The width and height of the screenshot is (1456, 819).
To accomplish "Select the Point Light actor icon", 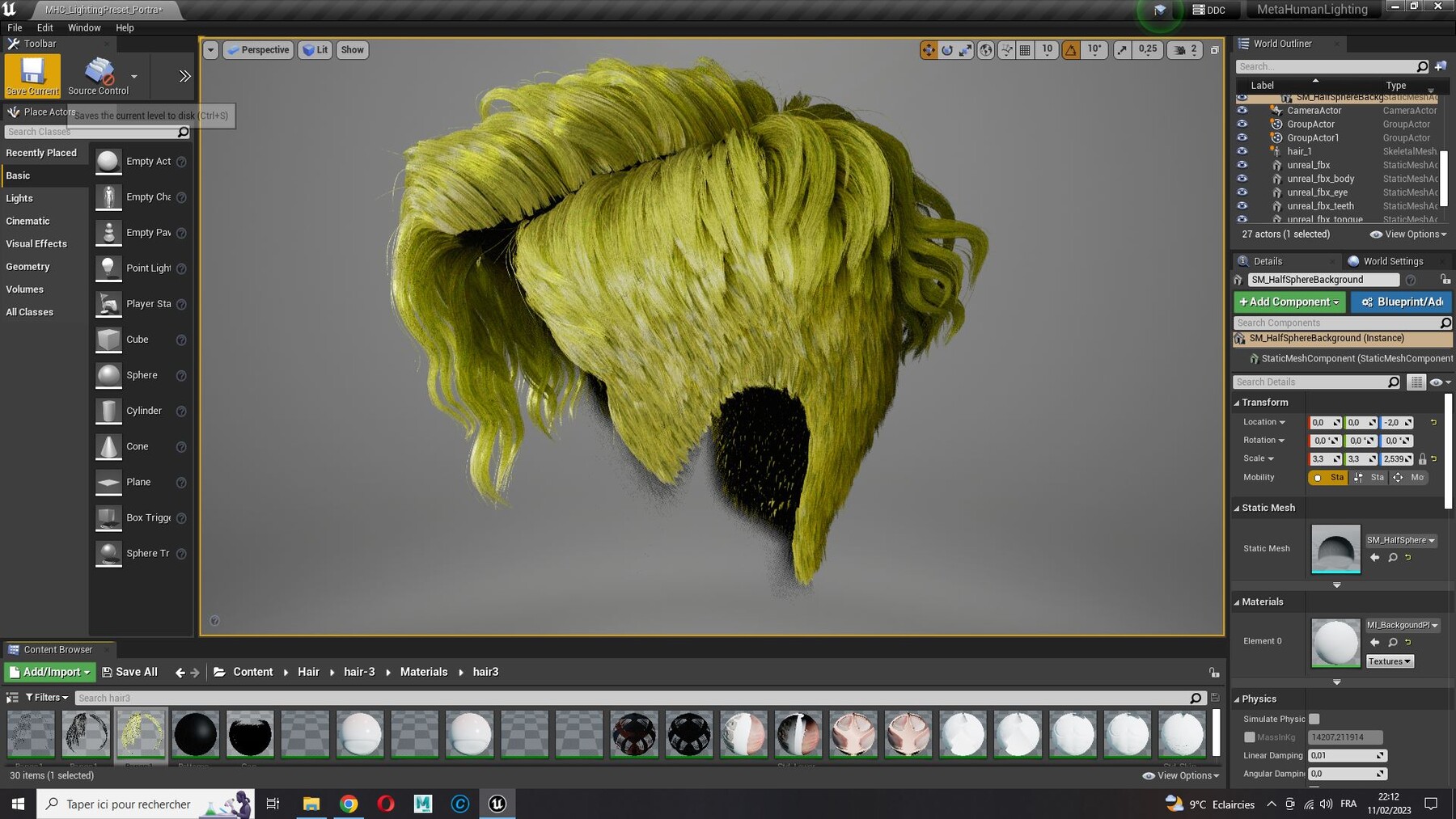I will pyautogui.click(x=108, y=268).
